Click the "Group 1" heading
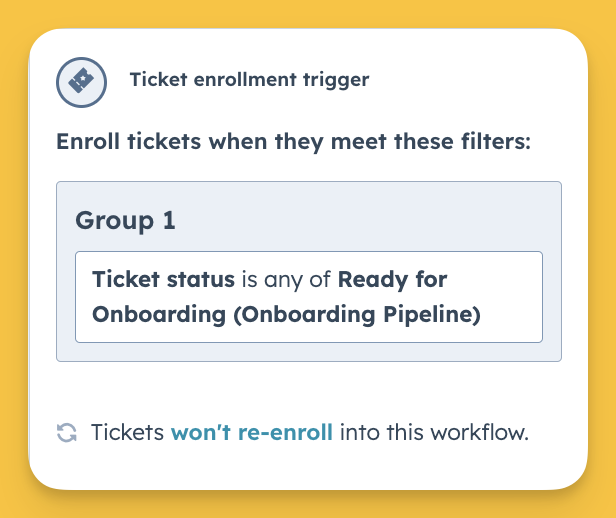Image resolution: width=616 pixels, height=518 pixels. (x=125, y=221)
